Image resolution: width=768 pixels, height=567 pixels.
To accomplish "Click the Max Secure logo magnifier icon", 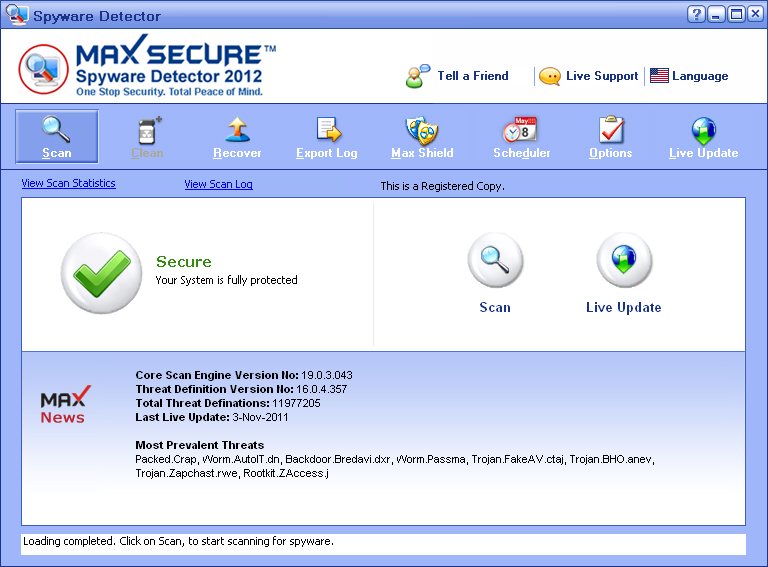I will point(44,69).
